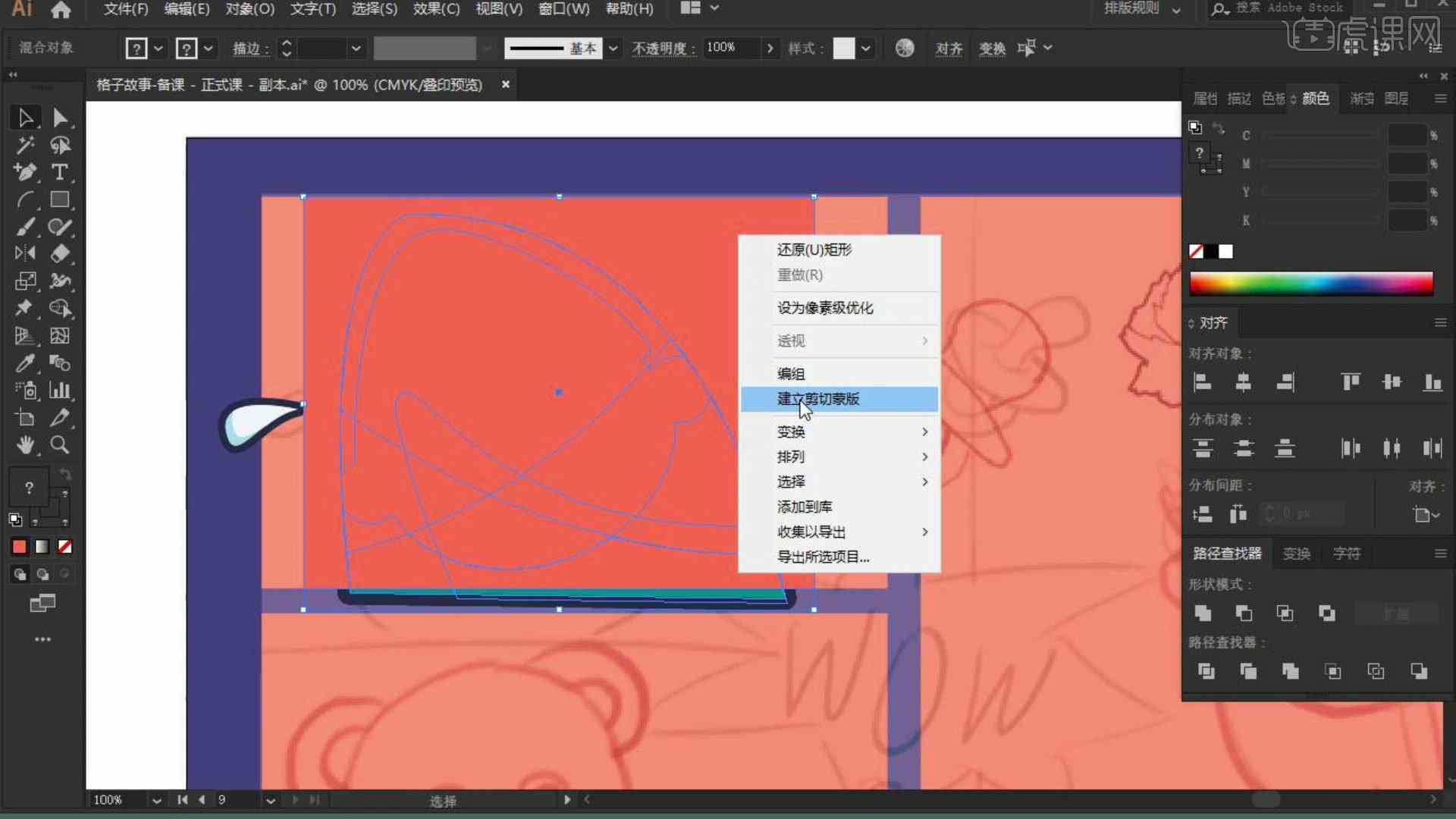Select the Selection tool arrow
The width and height of the screenshot is (1456, 819).
(x=24, y=118)
